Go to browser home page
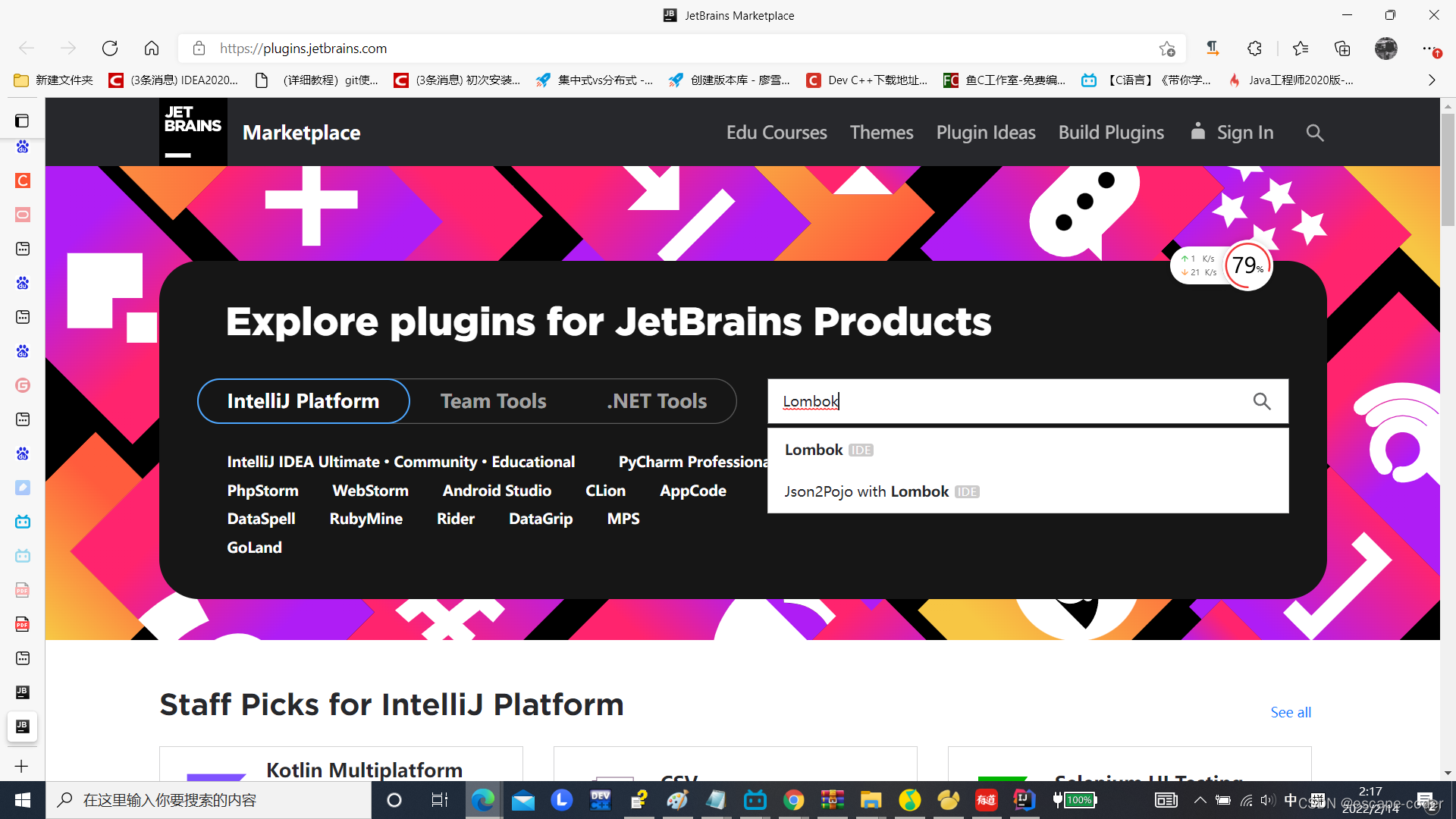The height and width of the screenshot is (819, 1456). [152, 49]
